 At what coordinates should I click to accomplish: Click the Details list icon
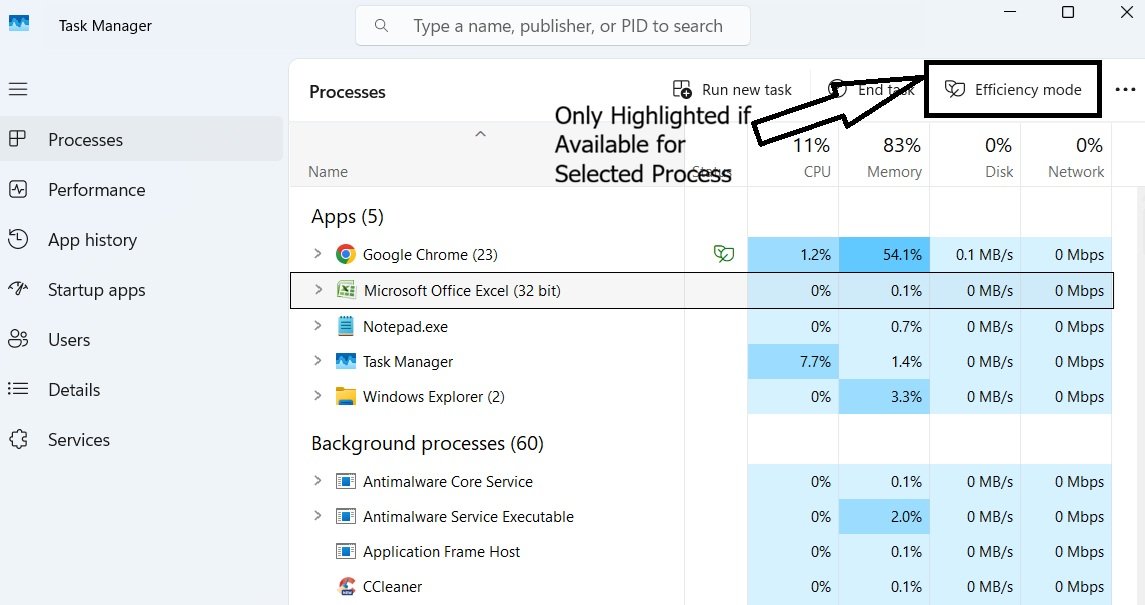click(18, 389)
